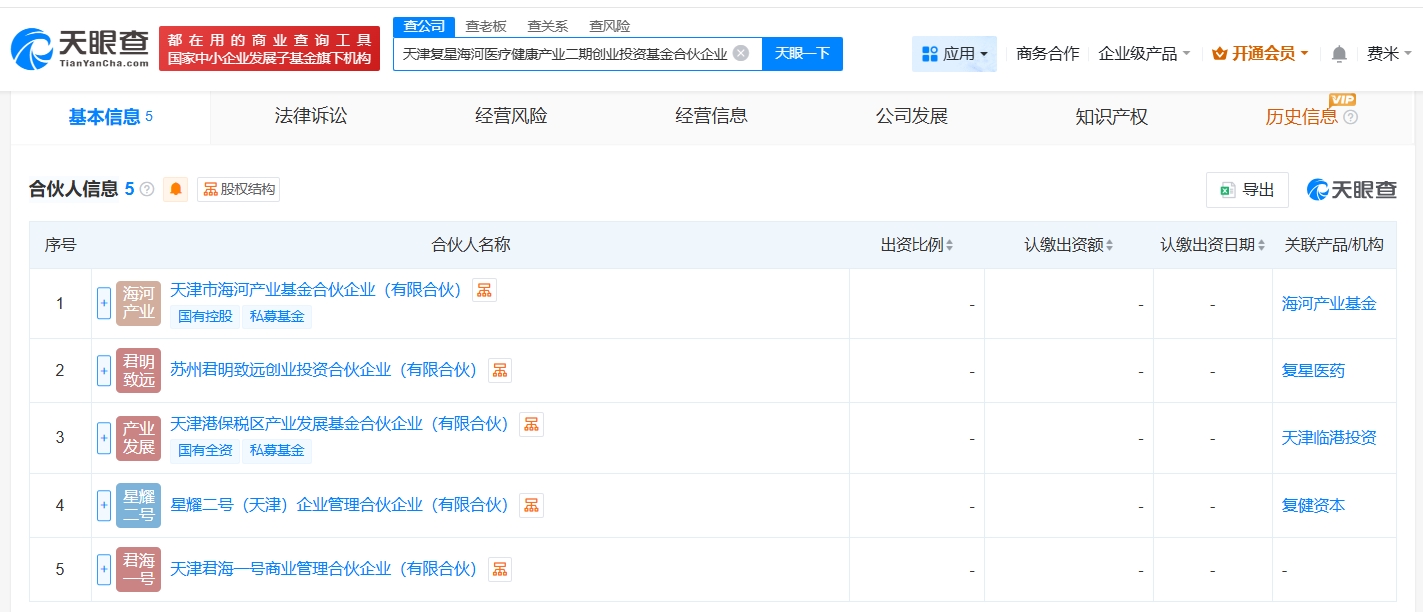Switch to the 法律诉讼 tab
This screenshot has width=1423, height=612.
tap(311, 116)
